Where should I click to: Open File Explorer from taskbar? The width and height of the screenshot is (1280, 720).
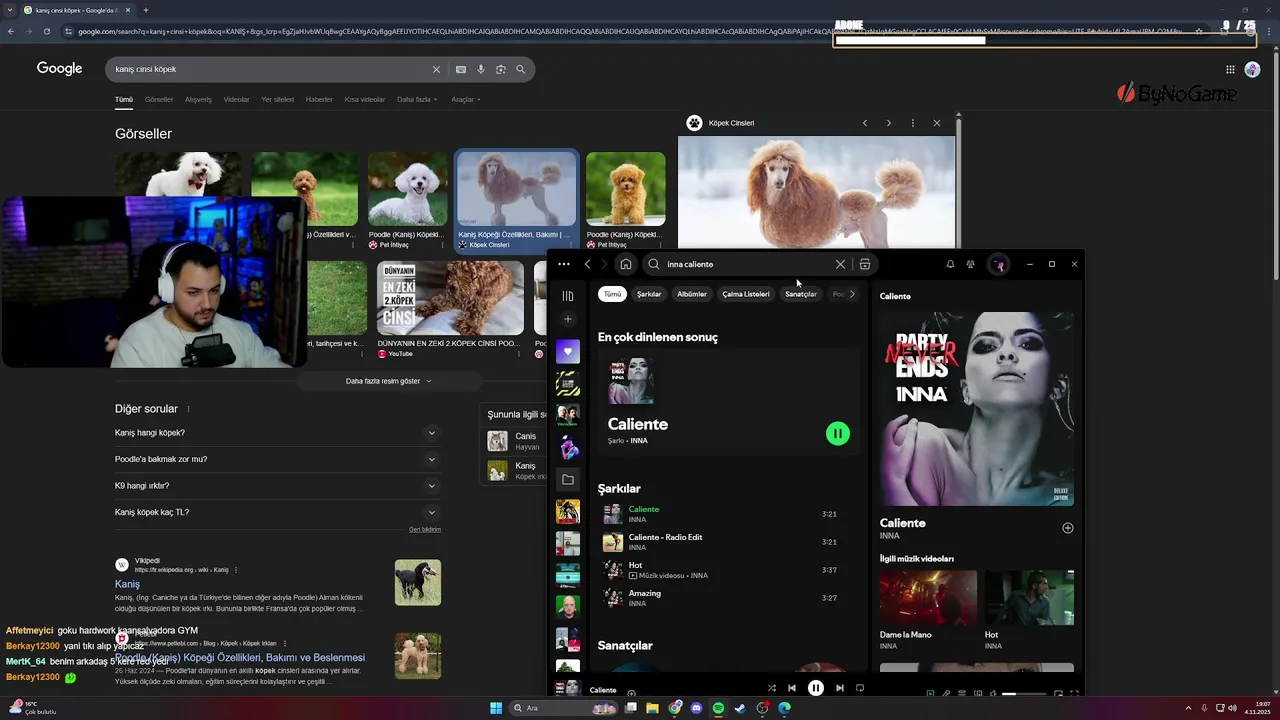[x=652, y=708]
